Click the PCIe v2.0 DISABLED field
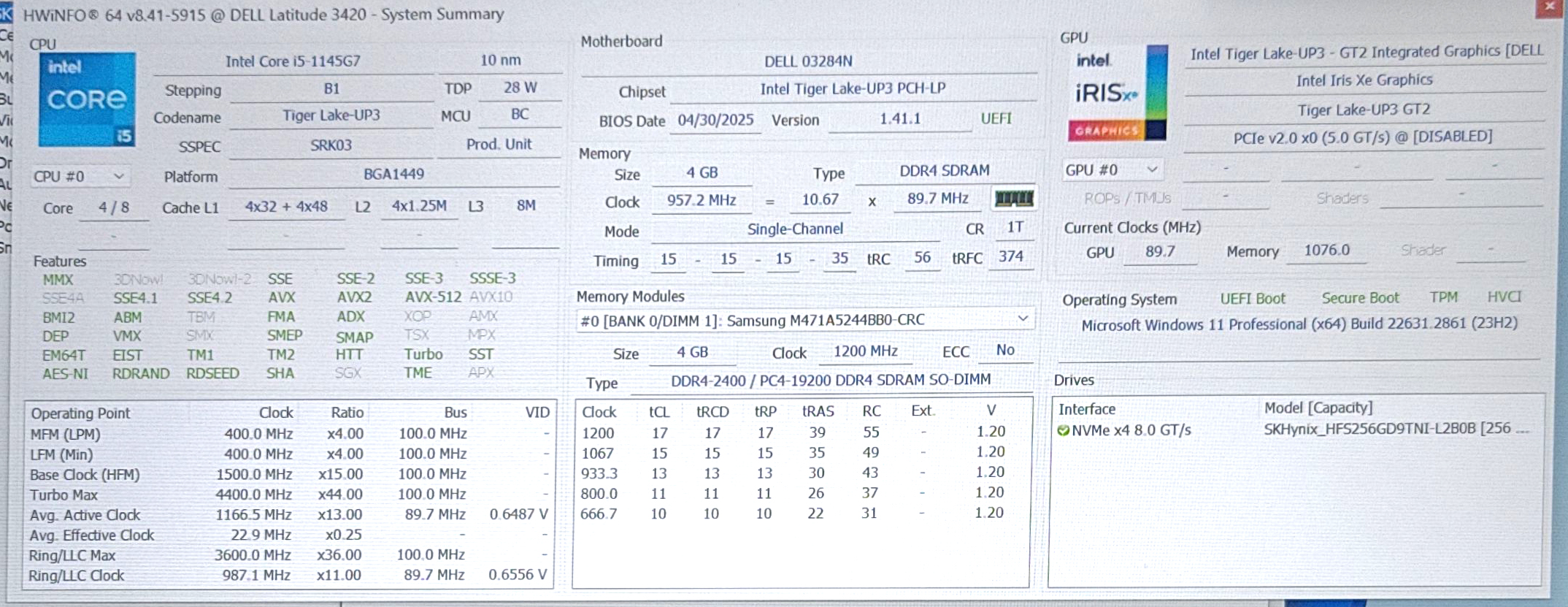1568x607 pixels. tap(1362, 137)
